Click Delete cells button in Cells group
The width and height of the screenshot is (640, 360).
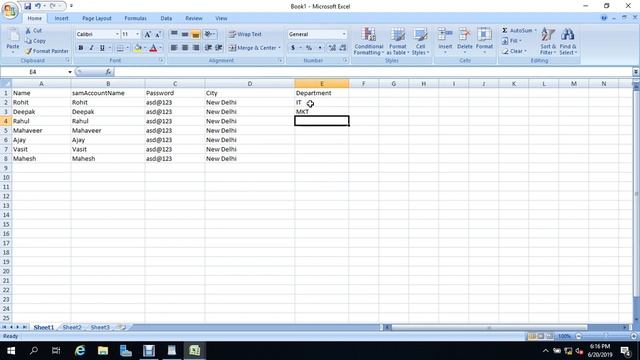click(464, 41)
